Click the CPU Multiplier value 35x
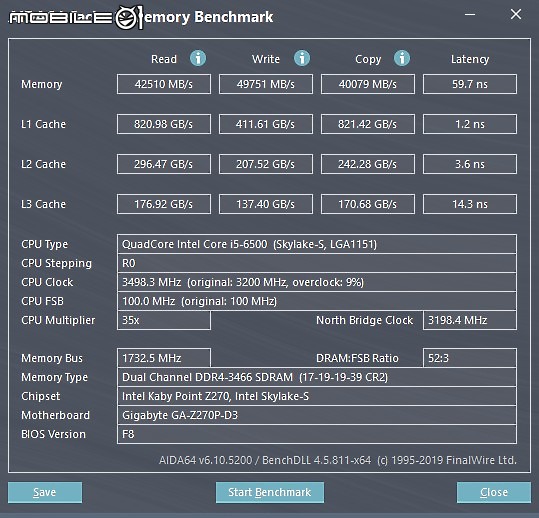The width and height of the screenshot is (539, 518). (x=164, y=320)
